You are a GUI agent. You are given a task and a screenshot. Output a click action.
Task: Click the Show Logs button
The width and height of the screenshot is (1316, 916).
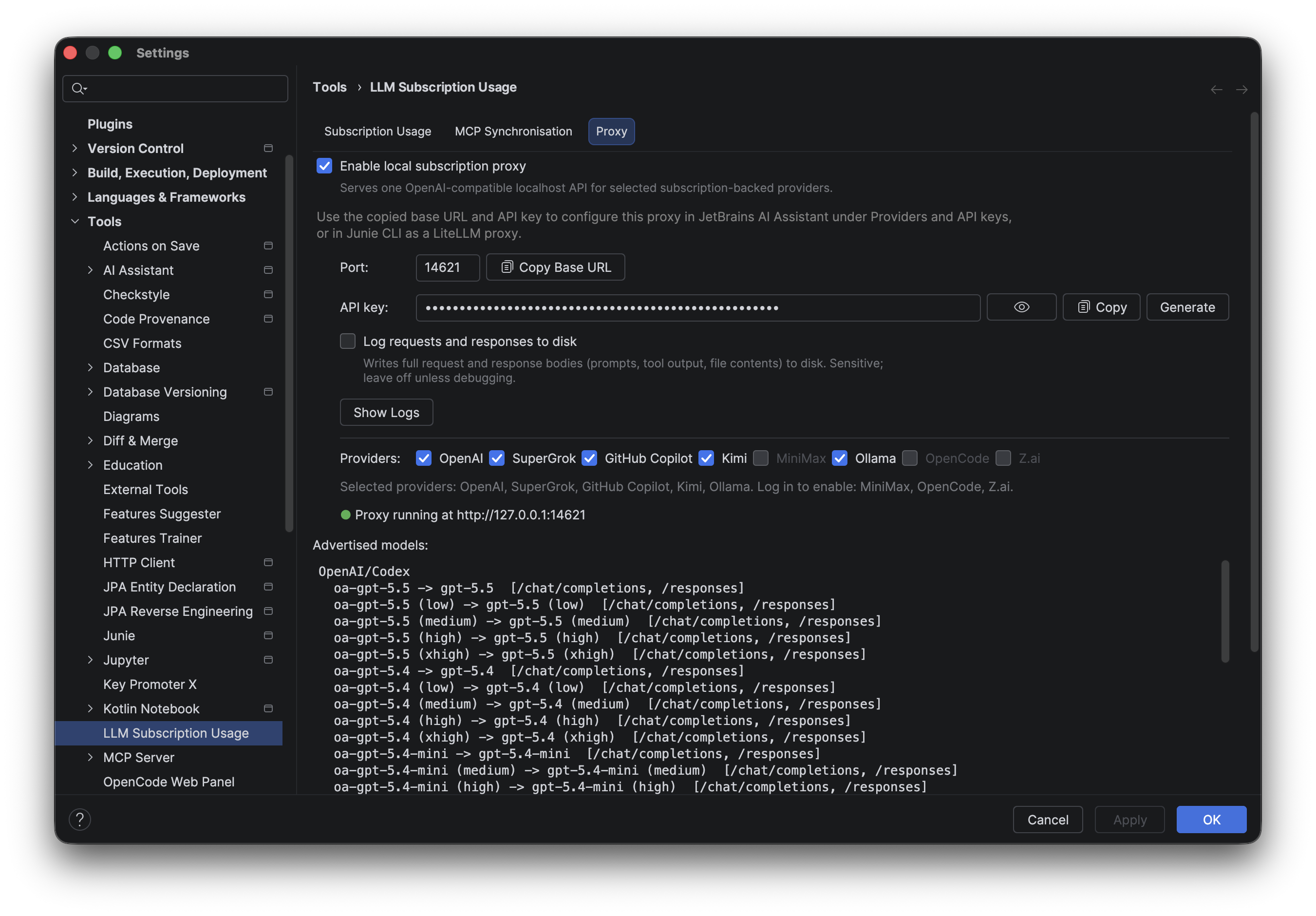(x=386, y=413)
